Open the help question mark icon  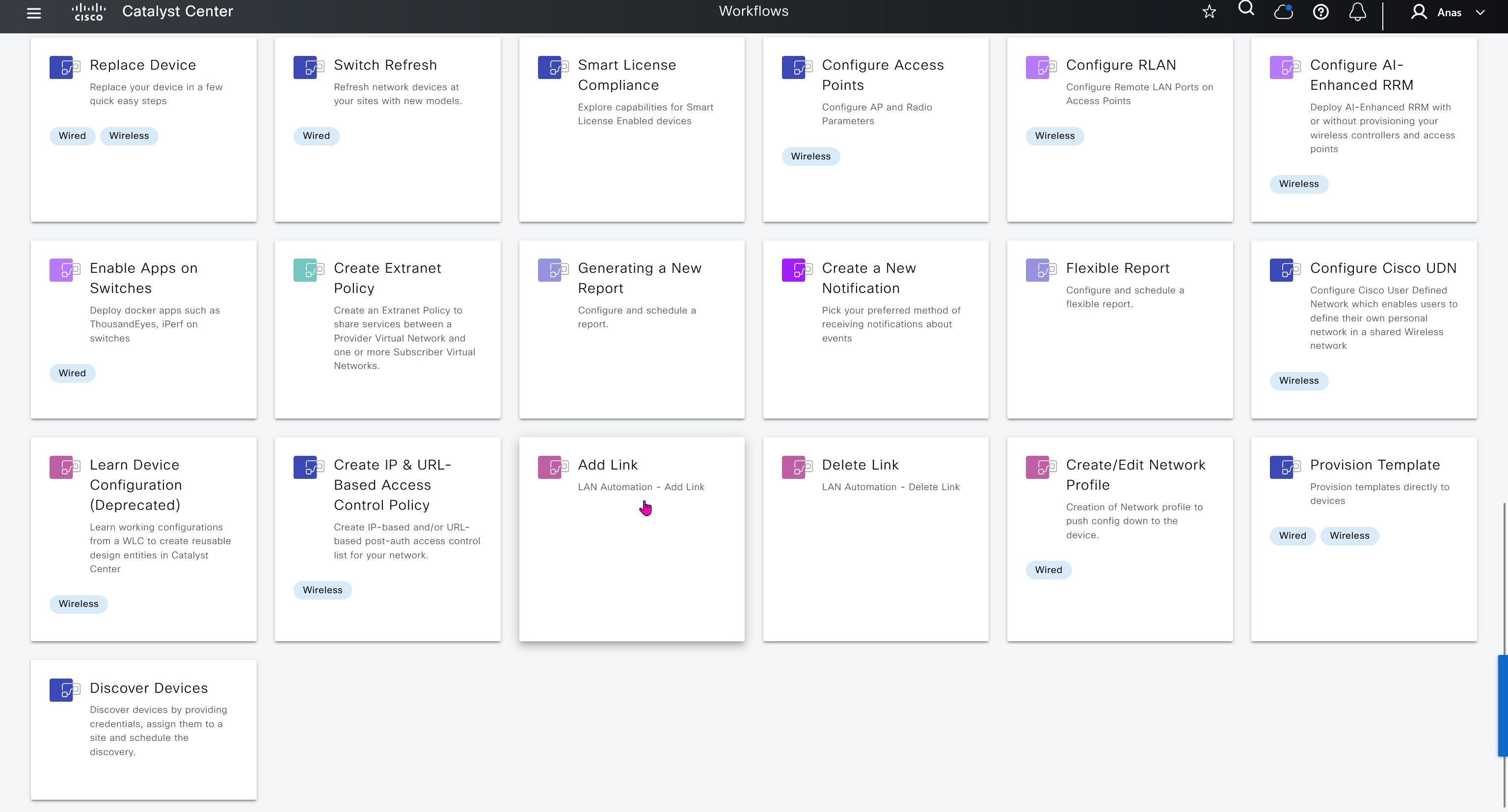point(1320,12)
